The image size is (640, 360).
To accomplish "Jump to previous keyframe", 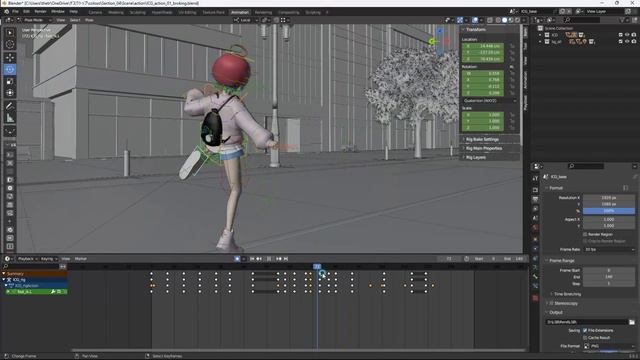I will (259, 259).
